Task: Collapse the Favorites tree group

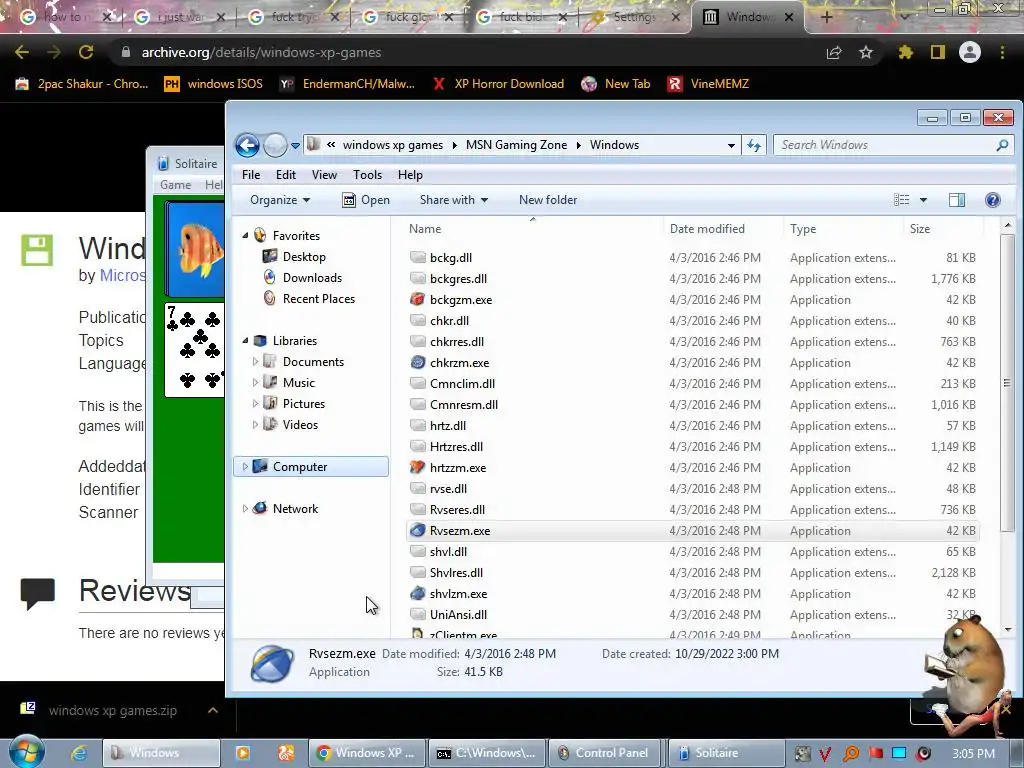Action: click(x=246, y=235)
